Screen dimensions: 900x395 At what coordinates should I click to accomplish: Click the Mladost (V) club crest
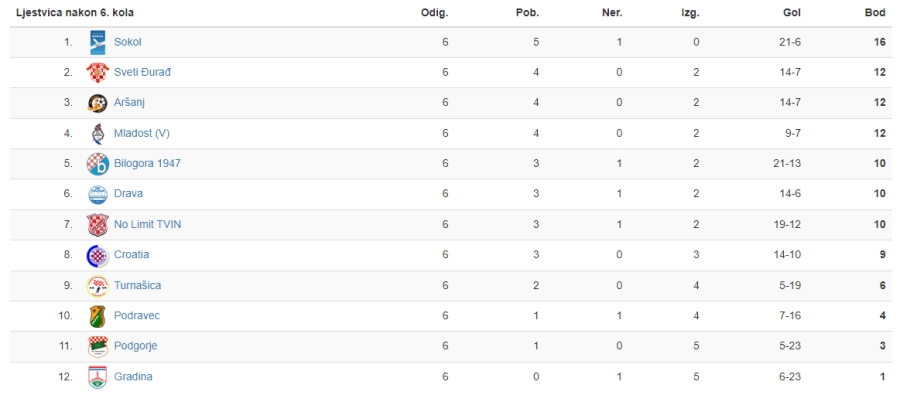(98, 133)
